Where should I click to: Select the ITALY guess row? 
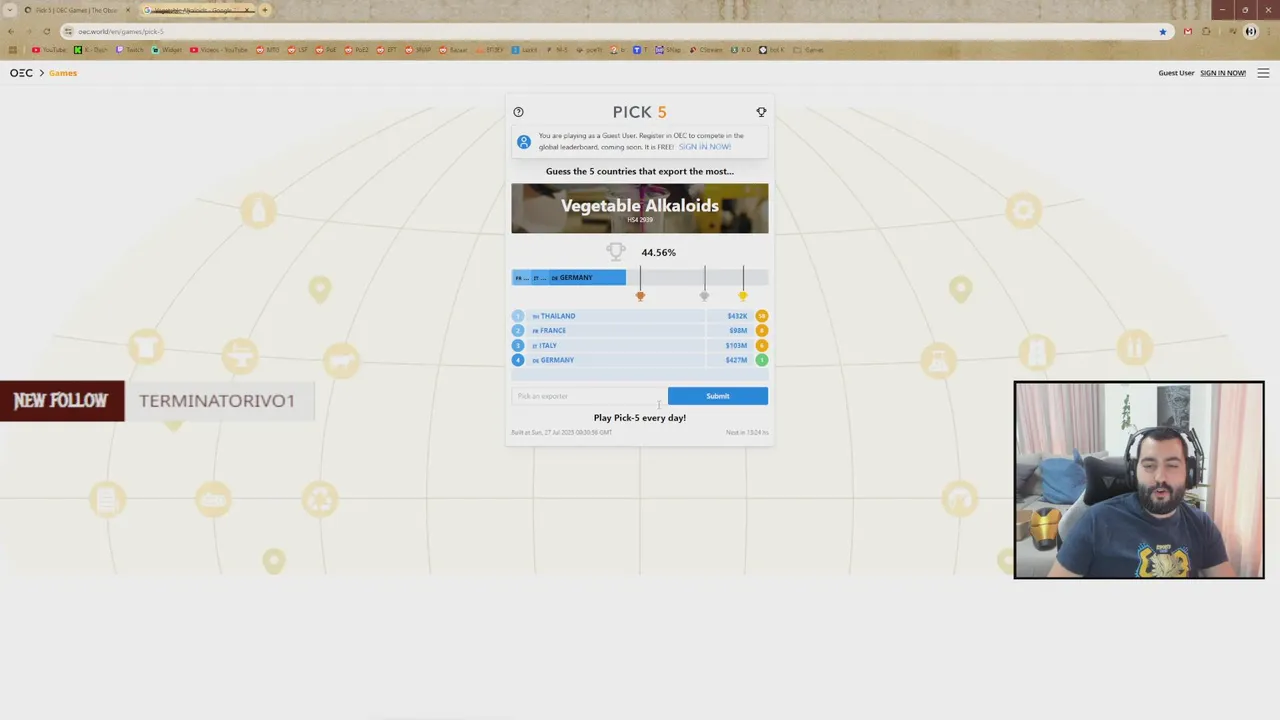tap(640, 345)
